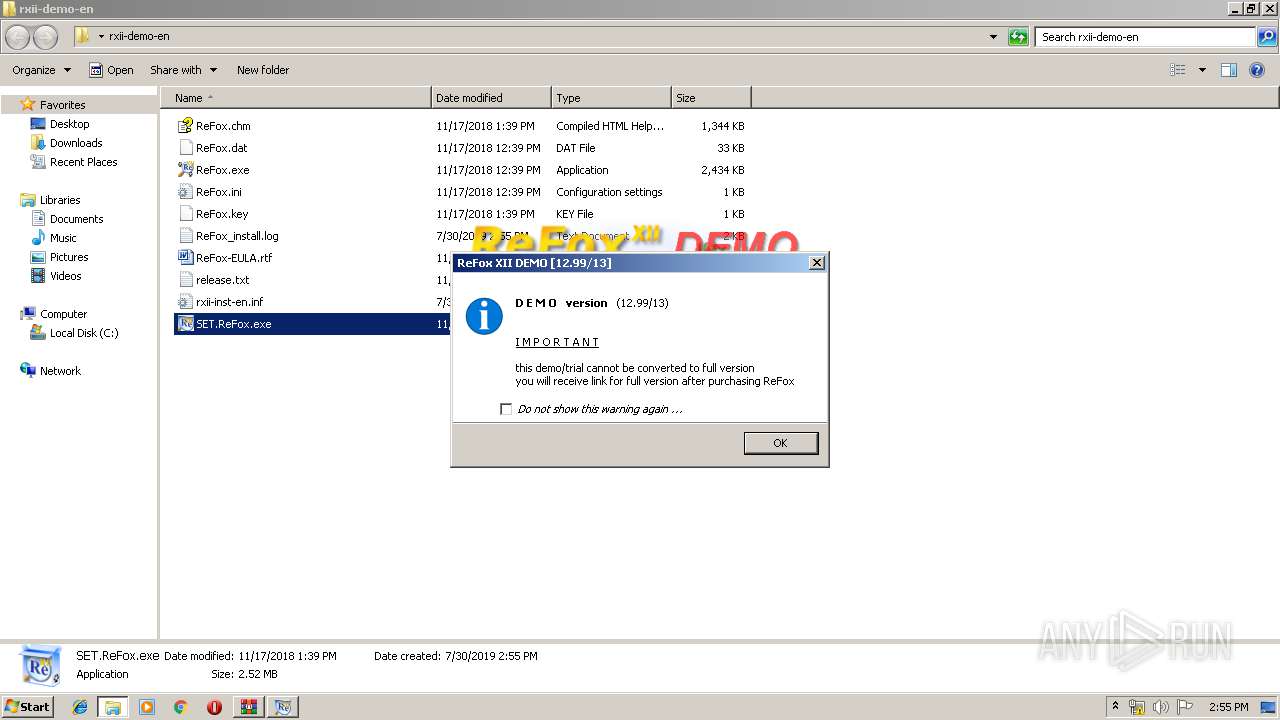Tick 'Do not show this warning again' checkbox
This screenshot has width=1280, height=720.
coord(506,409)
